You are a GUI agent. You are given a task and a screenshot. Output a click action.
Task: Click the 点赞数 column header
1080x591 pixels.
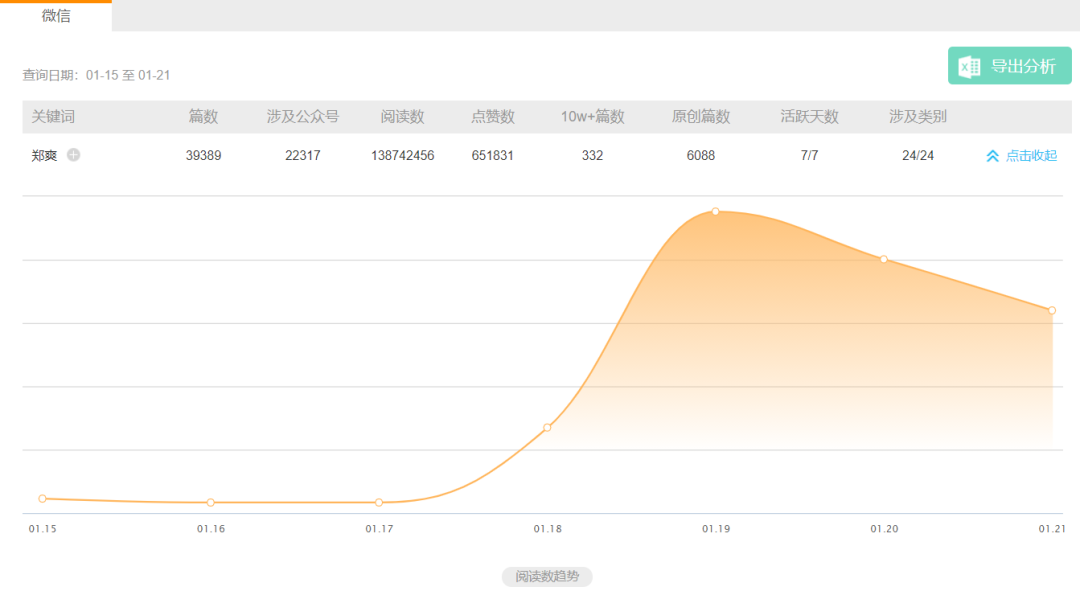(x=493, y=117)
